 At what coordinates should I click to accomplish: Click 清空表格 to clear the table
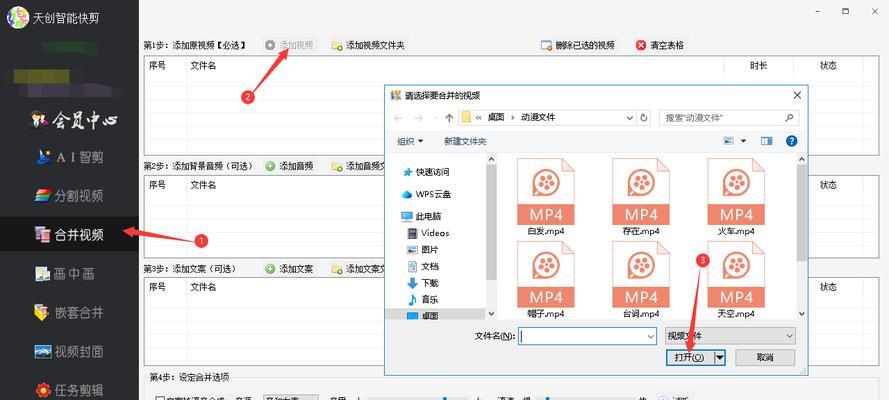[x=660, y=45]
